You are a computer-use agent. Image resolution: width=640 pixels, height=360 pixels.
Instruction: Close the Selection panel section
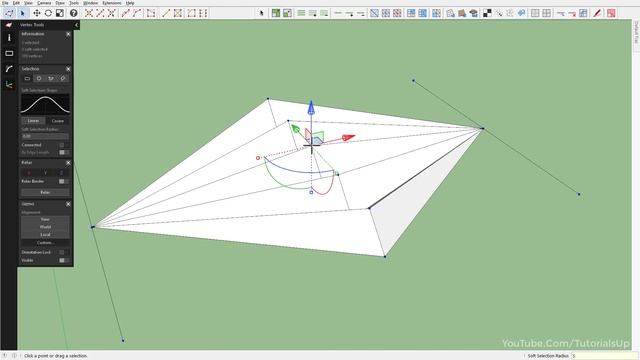point(68,69)
